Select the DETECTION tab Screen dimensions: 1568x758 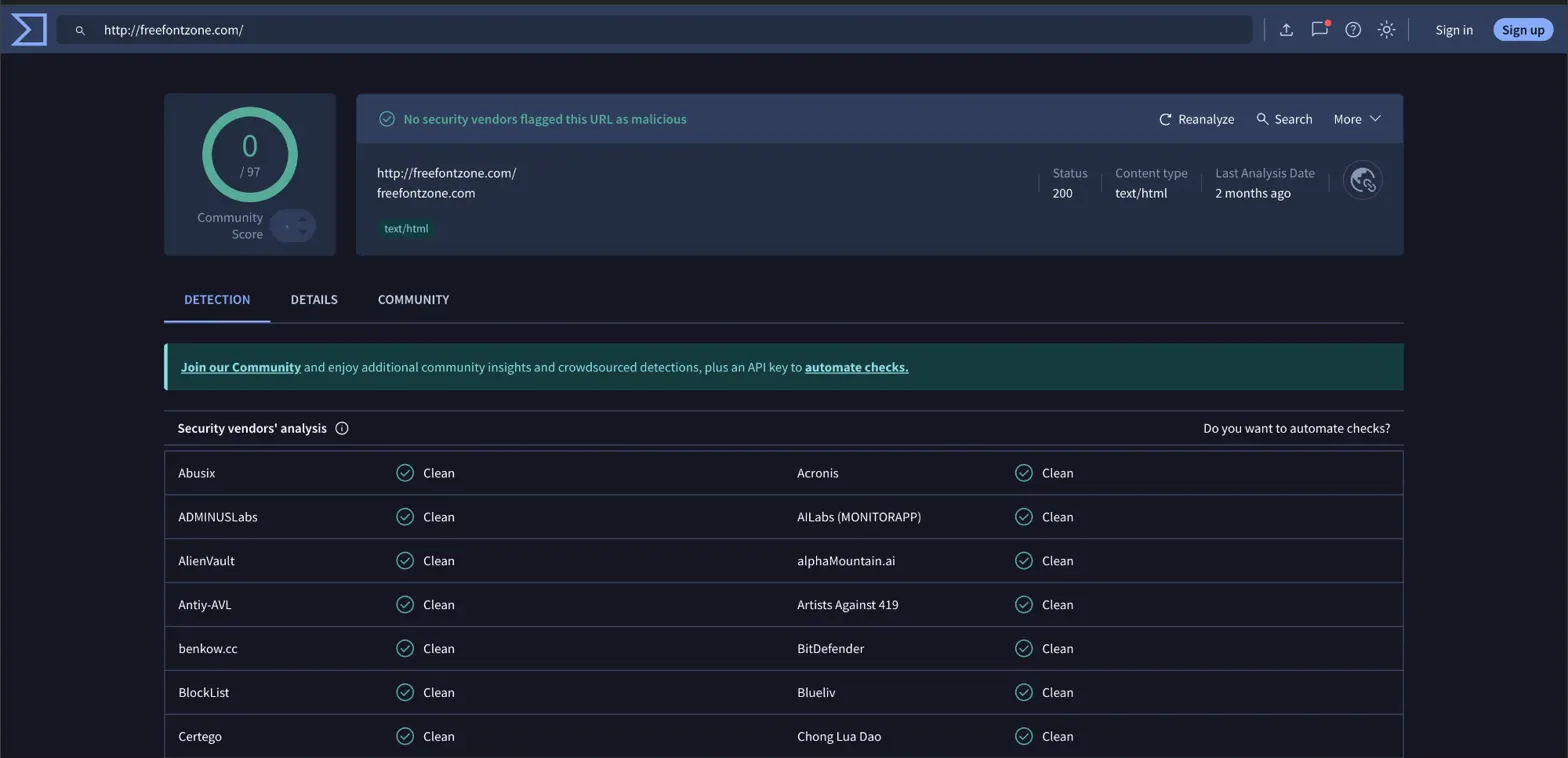pos(217,300)
